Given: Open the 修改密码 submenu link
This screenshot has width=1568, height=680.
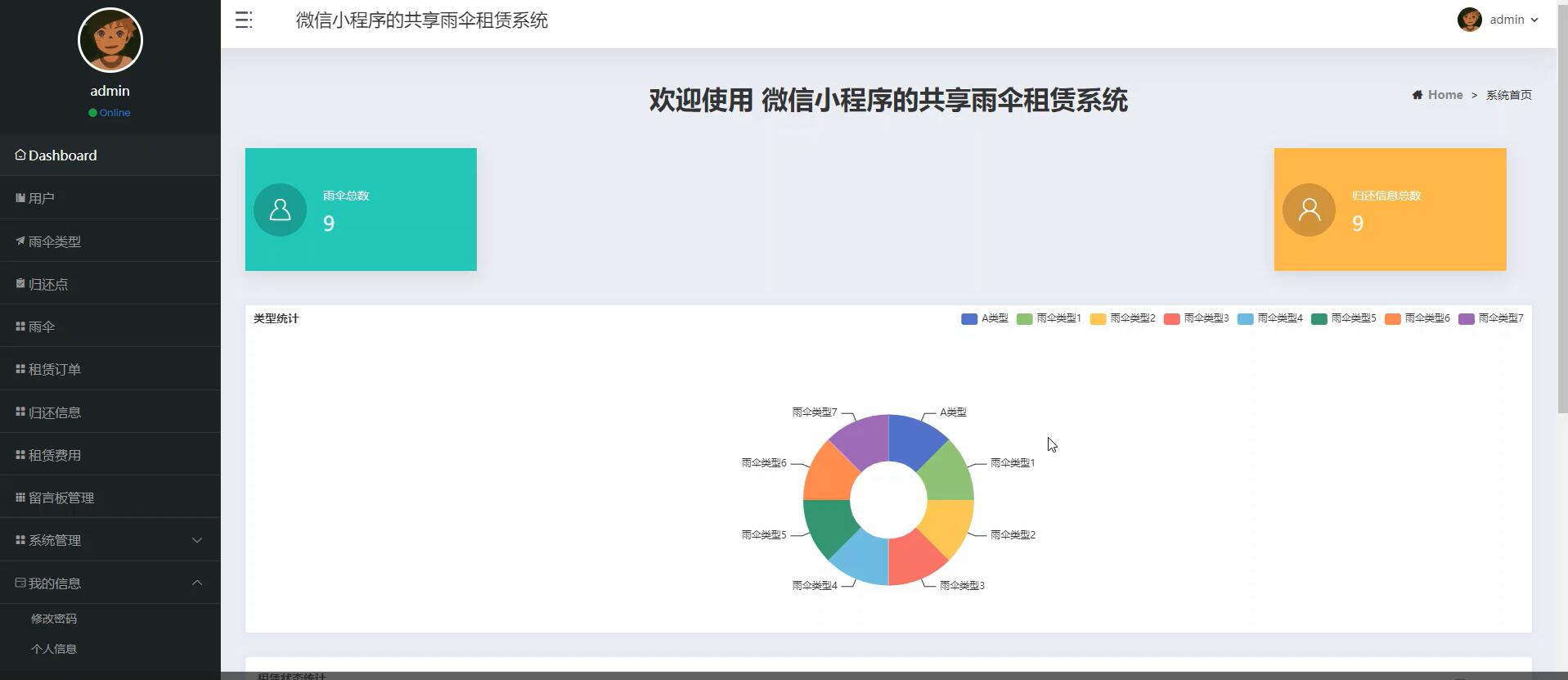Looking at the screenshot, I should click(x=54, y=619).
